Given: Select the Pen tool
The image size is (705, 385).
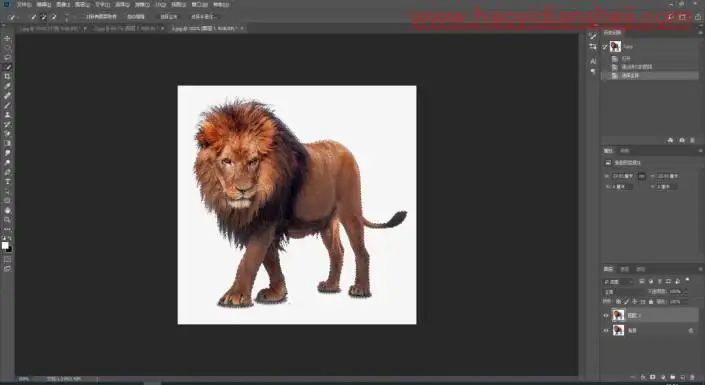Looking at the screenshot, I should point(7,172).
